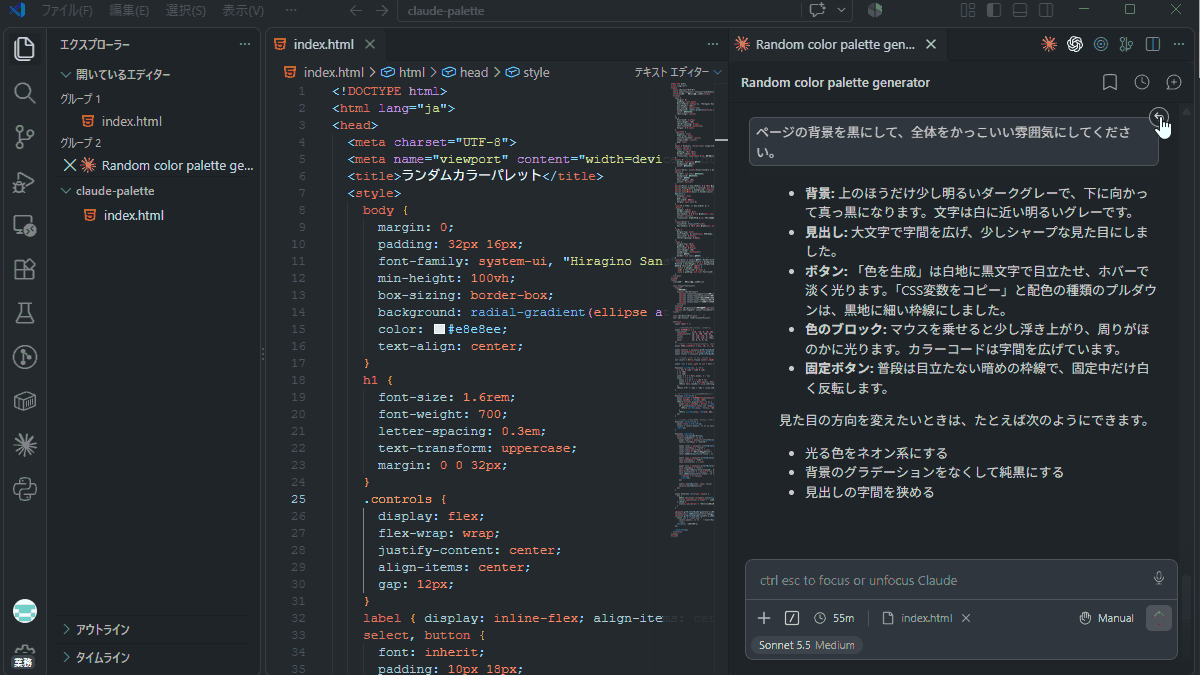1200x675 pixels.
Task: Open the Claude starburst view in activity bar
Action: pyautogui.click(x=25, y=445)
